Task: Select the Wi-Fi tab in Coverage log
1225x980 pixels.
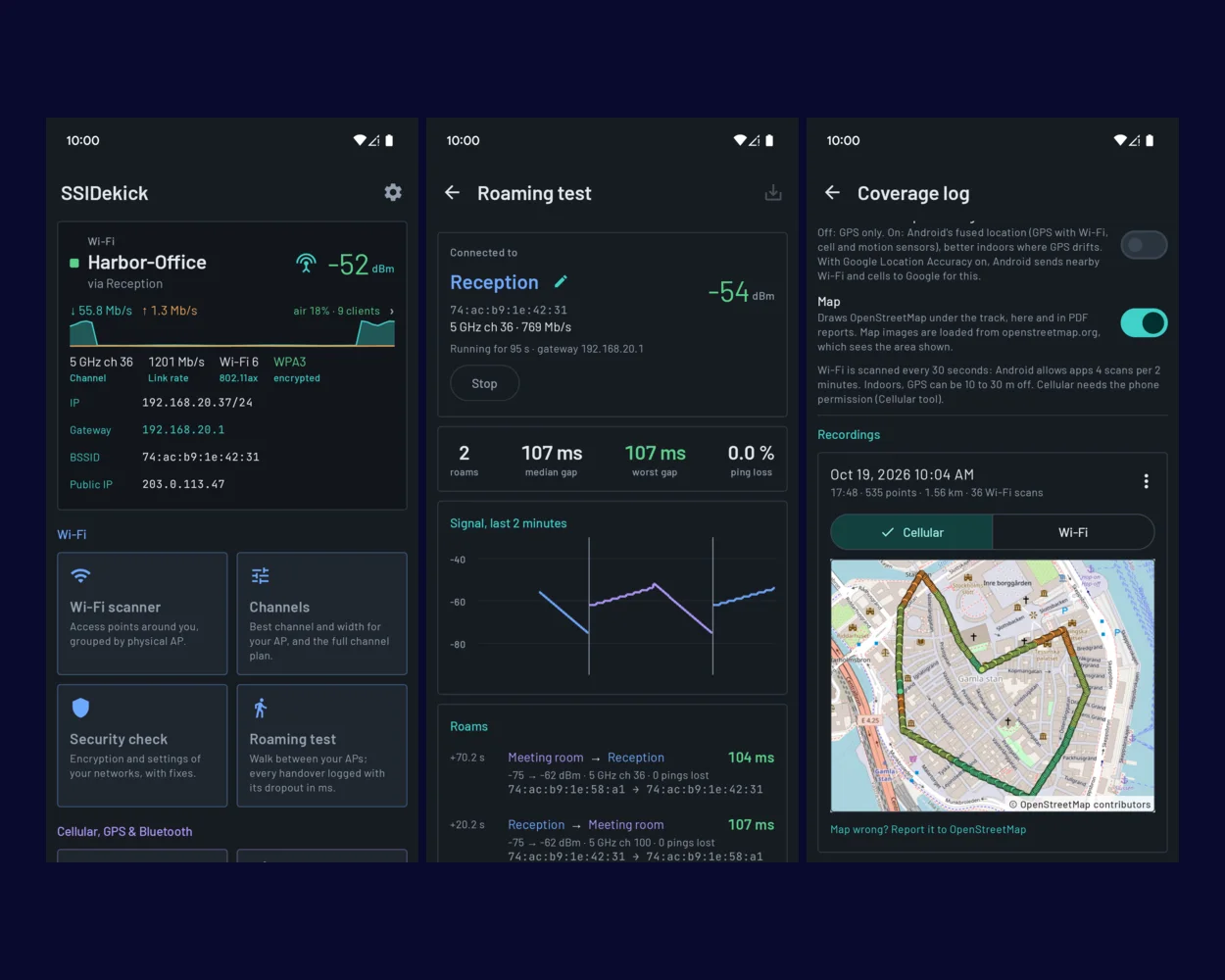Action: [1073, 532]
